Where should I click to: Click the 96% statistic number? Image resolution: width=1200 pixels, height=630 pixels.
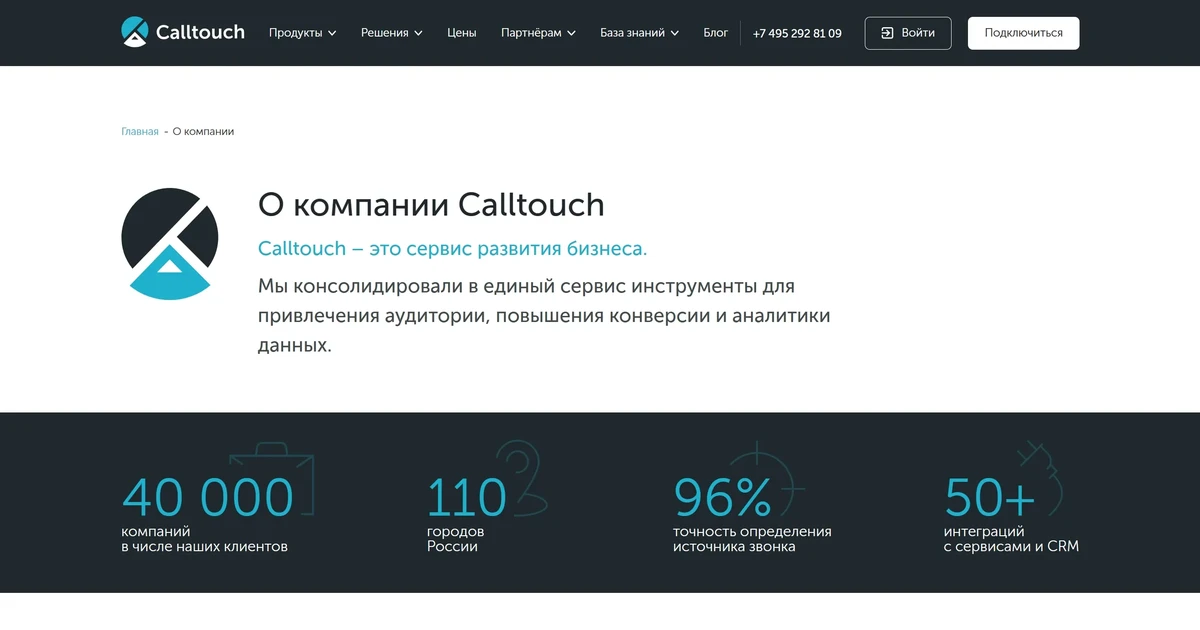[x=723, y=497]
